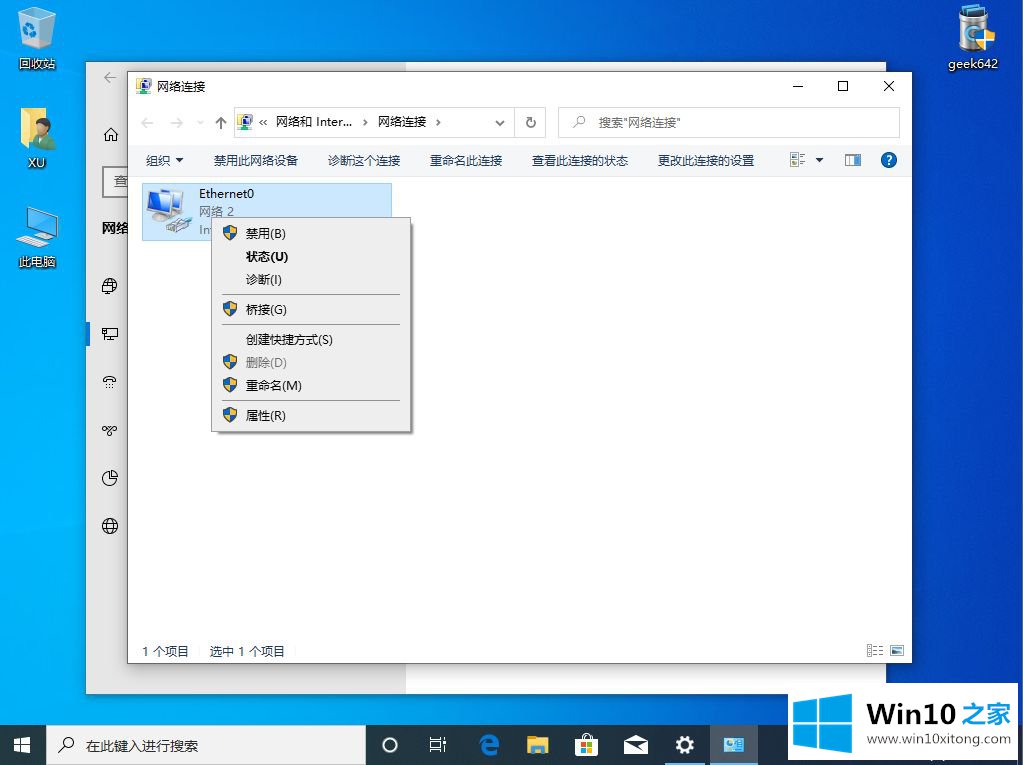1023x765 pixels.
Task: Click the 选中 1 个项目 status text
Action: pos(247,651)
